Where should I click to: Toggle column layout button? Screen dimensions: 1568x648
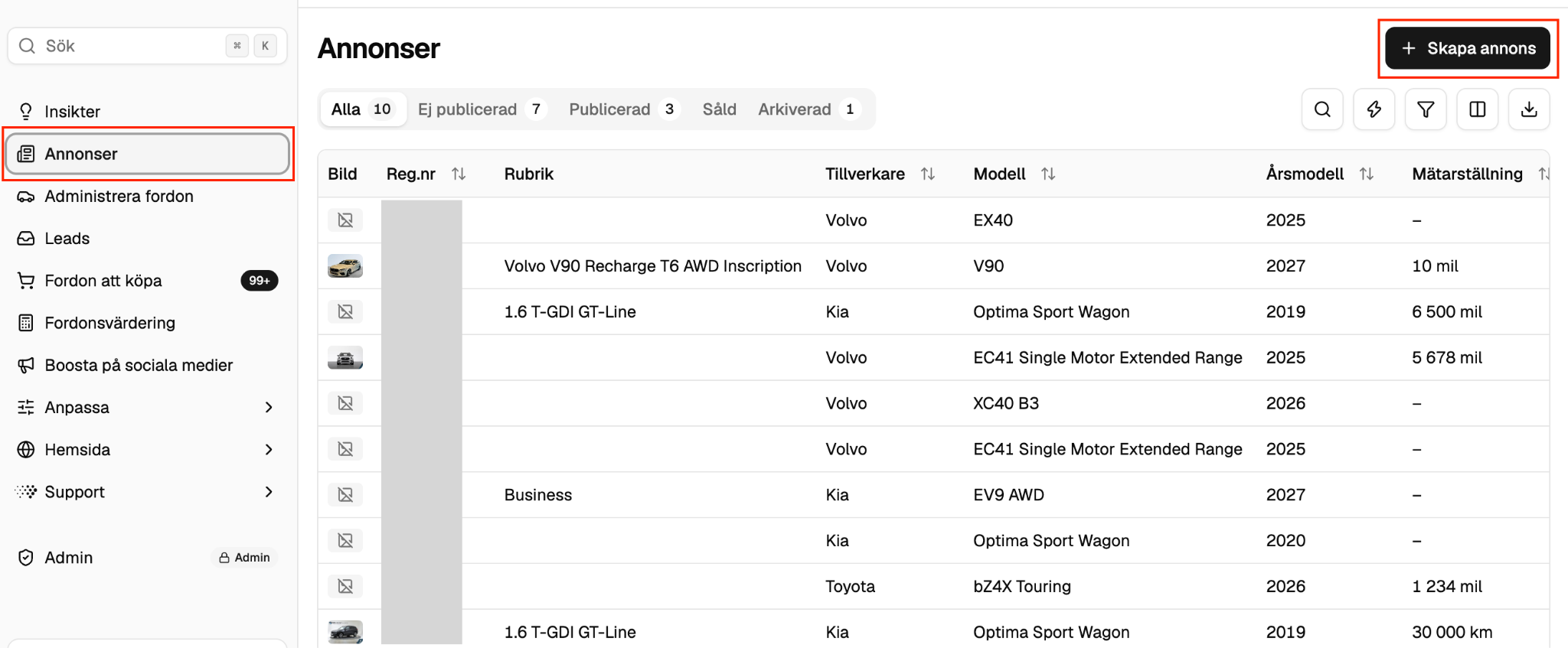click(1478, 109)
